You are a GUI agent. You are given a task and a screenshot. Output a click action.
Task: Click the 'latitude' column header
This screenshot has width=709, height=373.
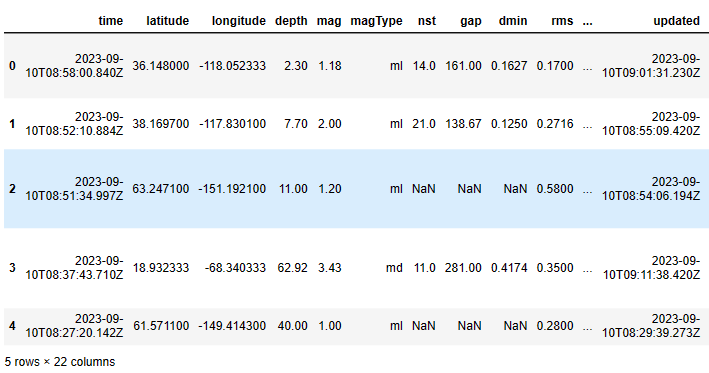click(x=167, y=21)
